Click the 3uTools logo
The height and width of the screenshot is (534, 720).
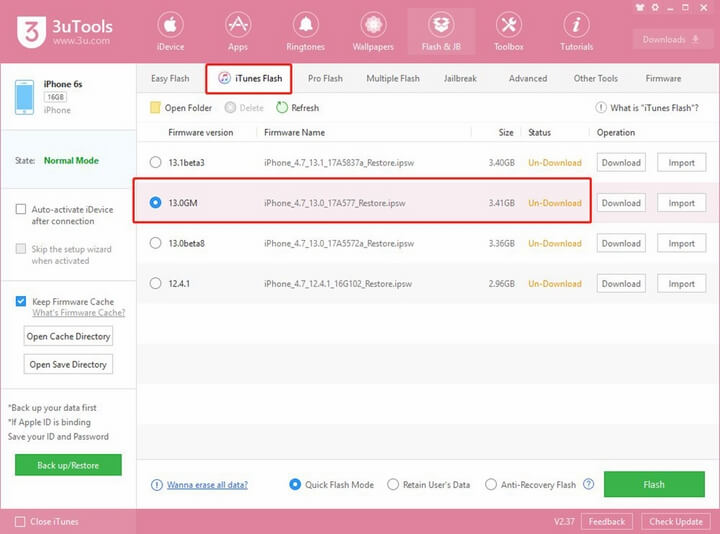click(64, 31)
